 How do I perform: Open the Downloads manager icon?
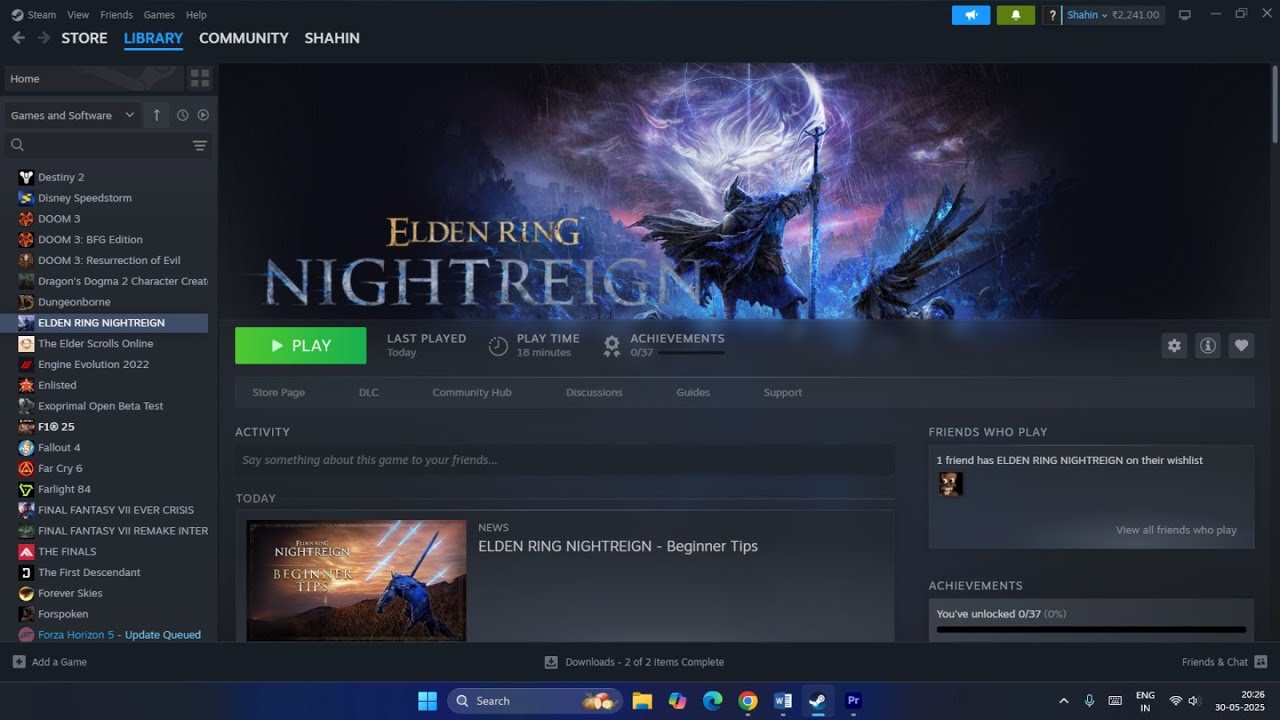[x=551, y=662]
